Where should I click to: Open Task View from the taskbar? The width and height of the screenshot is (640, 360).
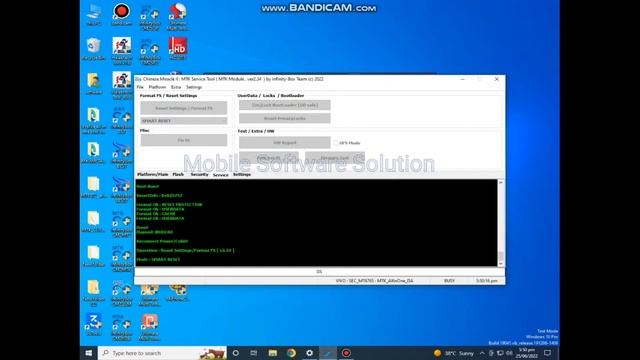pos(253,353)
